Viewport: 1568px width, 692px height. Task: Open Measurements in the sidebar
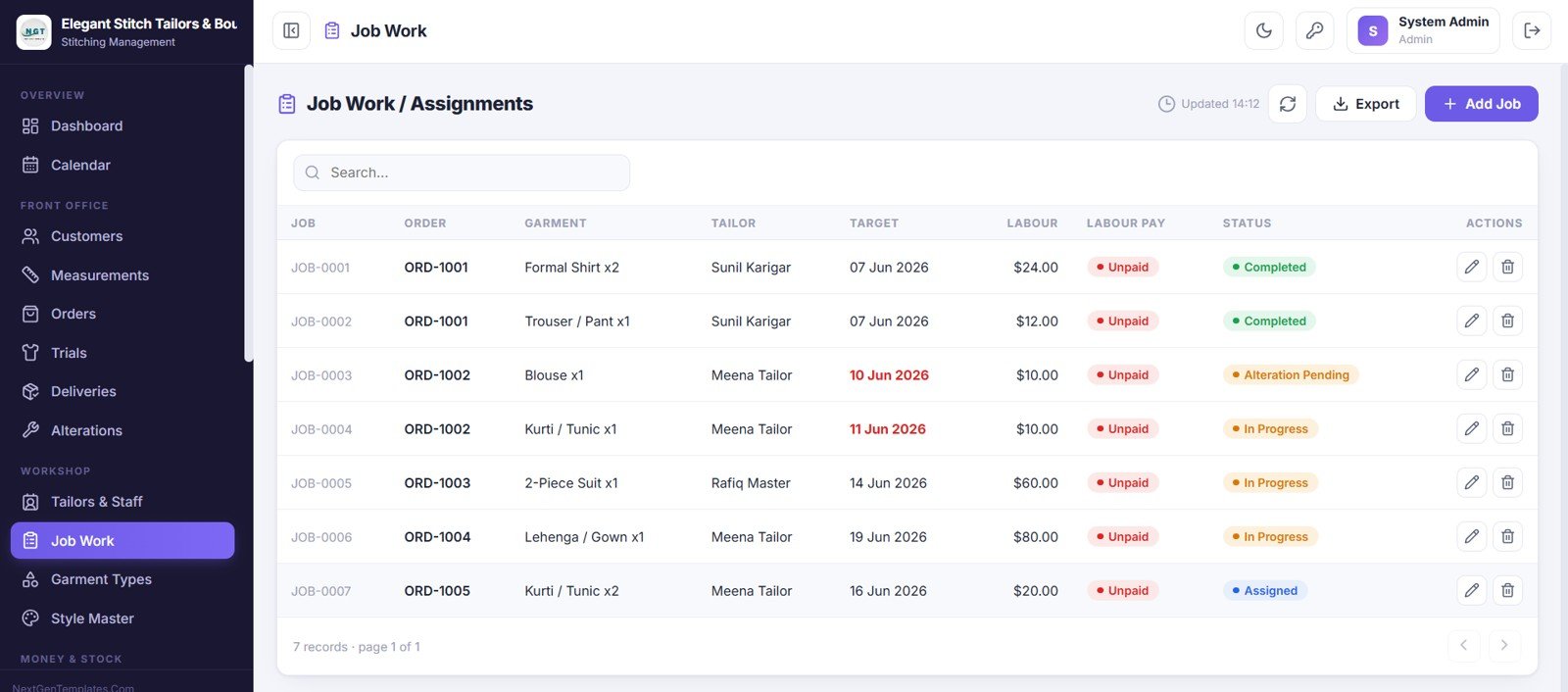click(x=122, y=275)
